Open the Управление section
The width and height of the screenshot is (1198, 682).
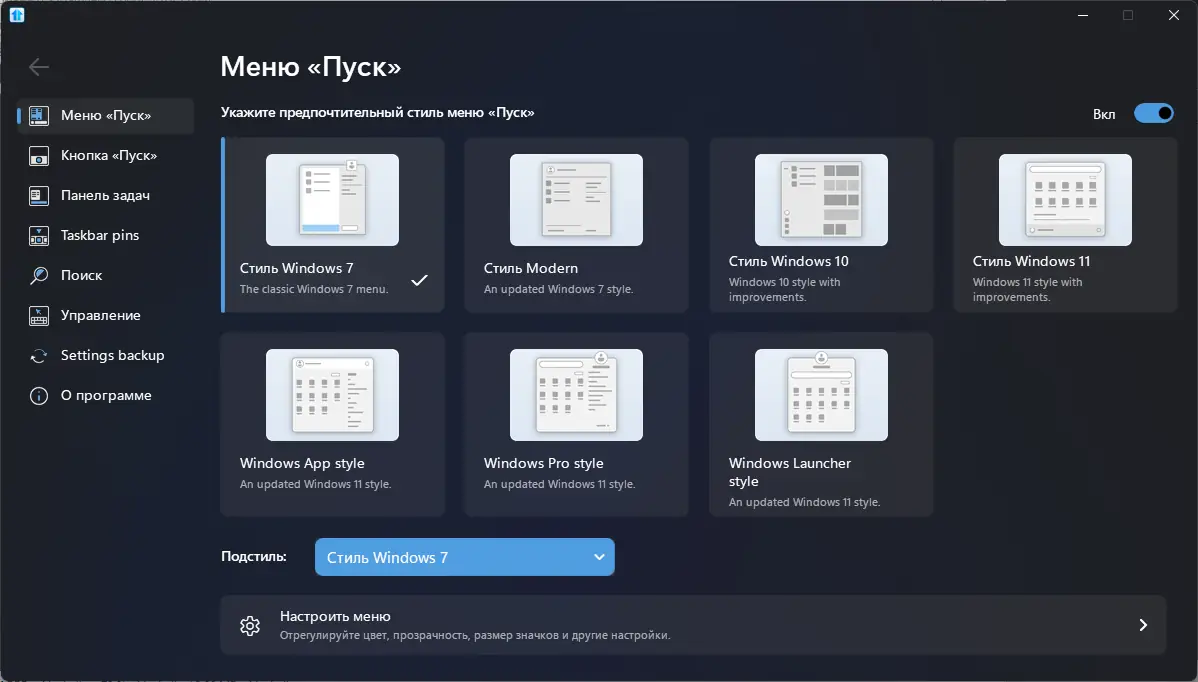pyautogui.click(x=105, y=315)
